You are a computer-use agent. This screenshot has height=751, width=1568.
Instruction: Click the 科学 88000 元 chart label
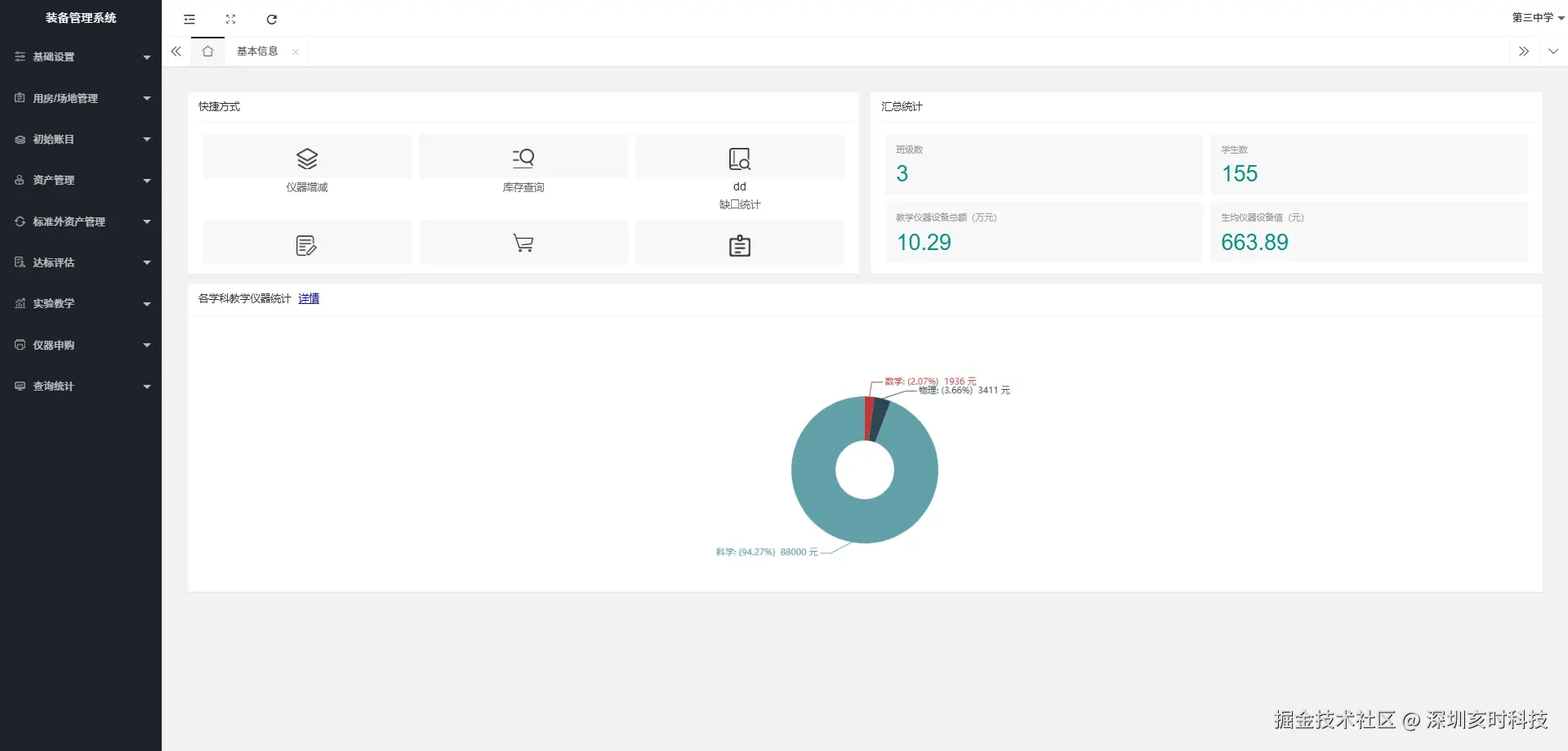pos(767,552)
